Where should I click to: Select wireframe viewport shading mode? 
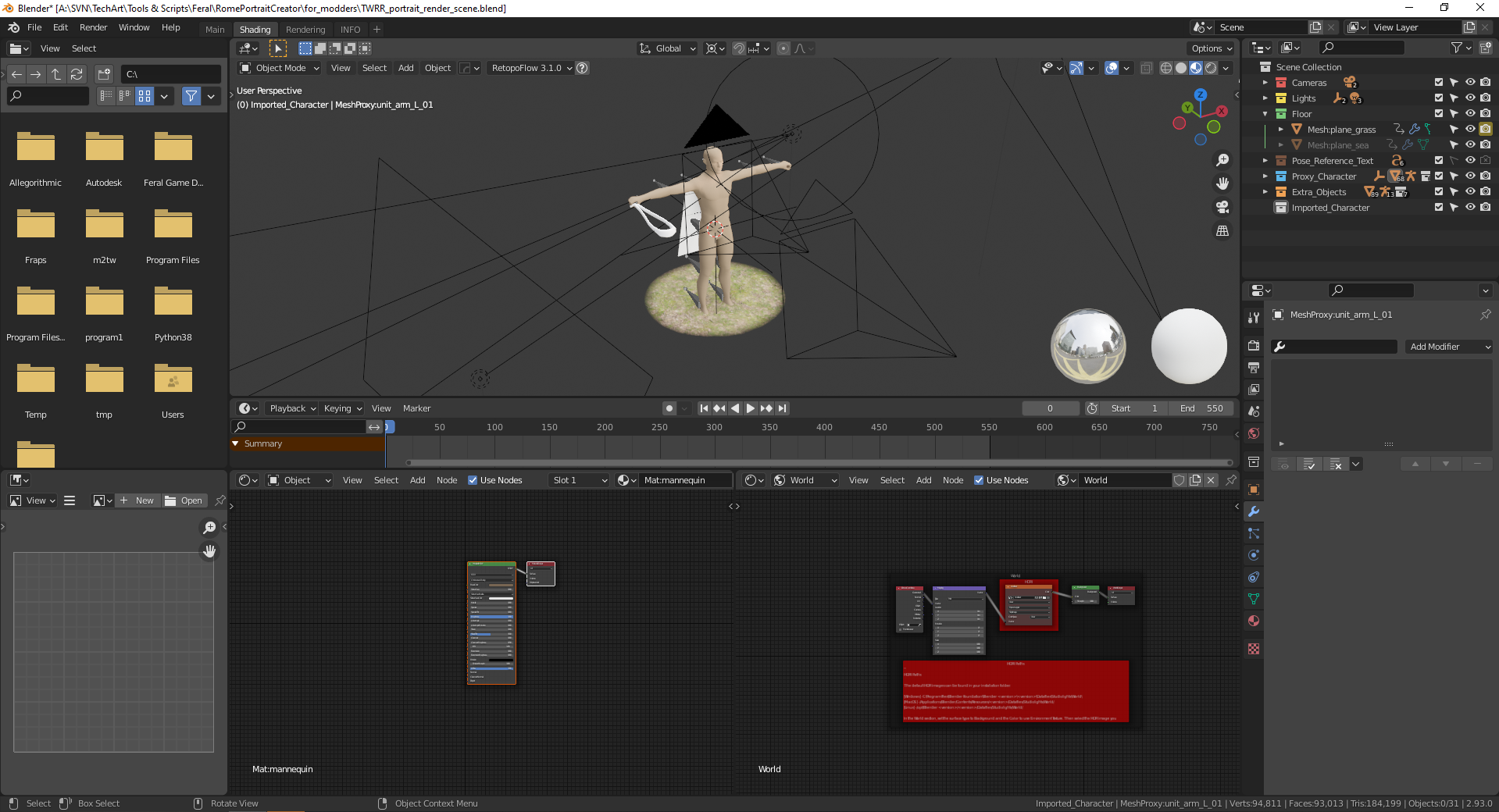[1166, 68]
